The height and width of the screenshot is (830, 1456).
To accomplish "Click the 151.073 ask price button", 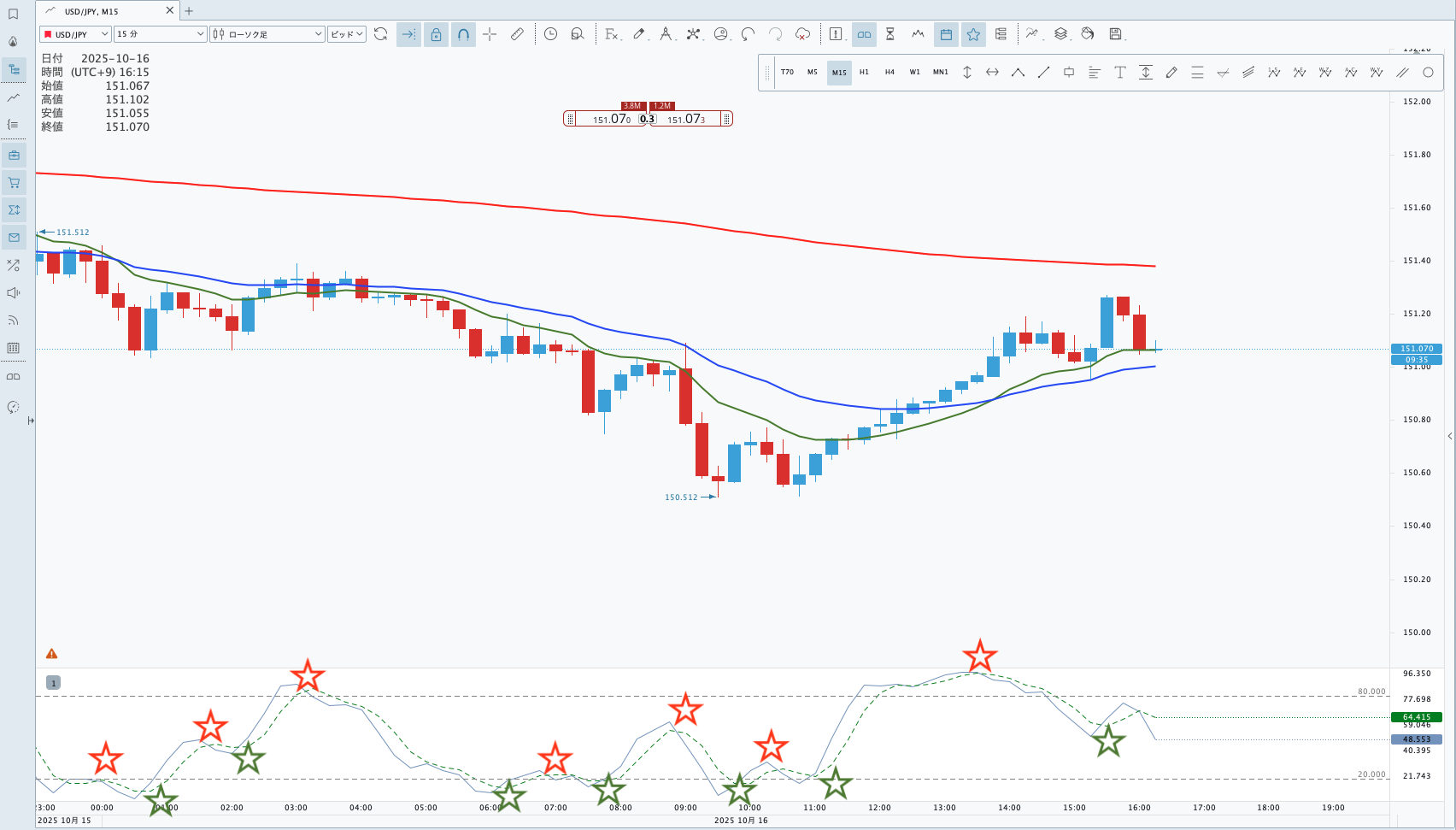I will (x=686, y=119).
